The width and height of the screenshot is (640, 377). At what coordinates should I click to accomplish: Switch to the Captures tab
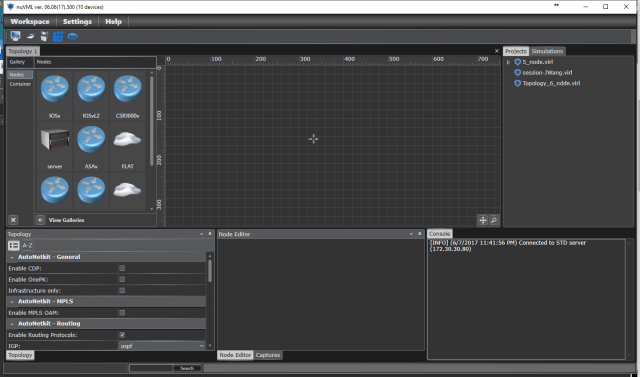(268, 355)
